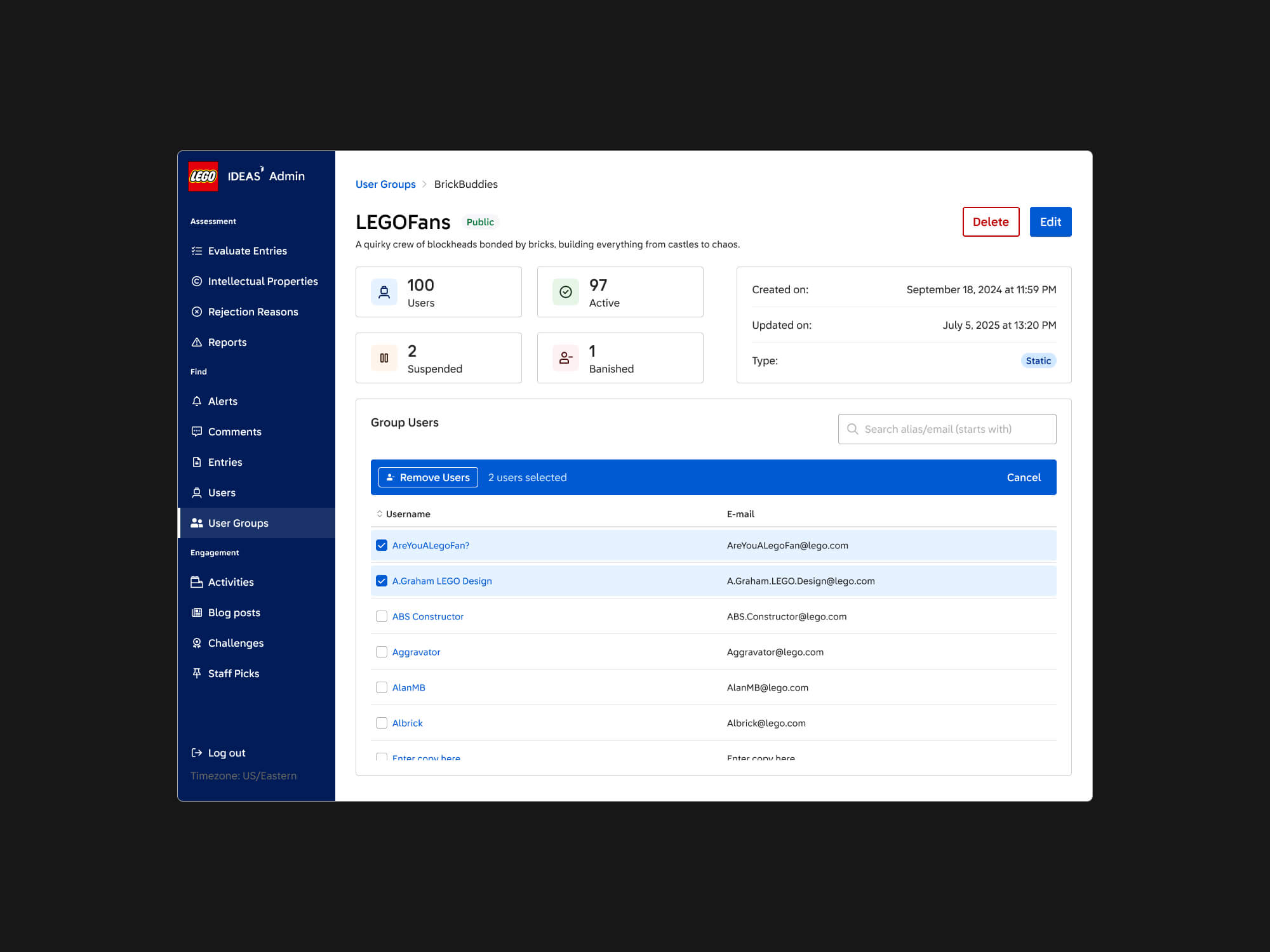Open the Challenges section

click(x=257, y=643)
